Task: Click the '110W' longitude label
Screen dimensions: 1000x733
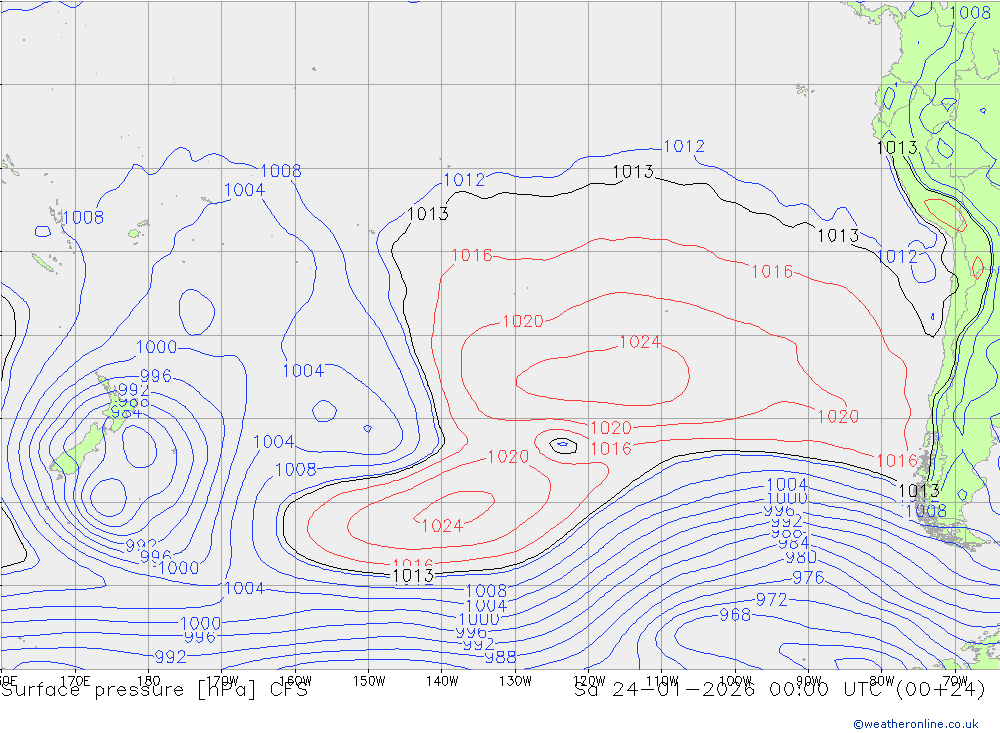Action: 662,681
